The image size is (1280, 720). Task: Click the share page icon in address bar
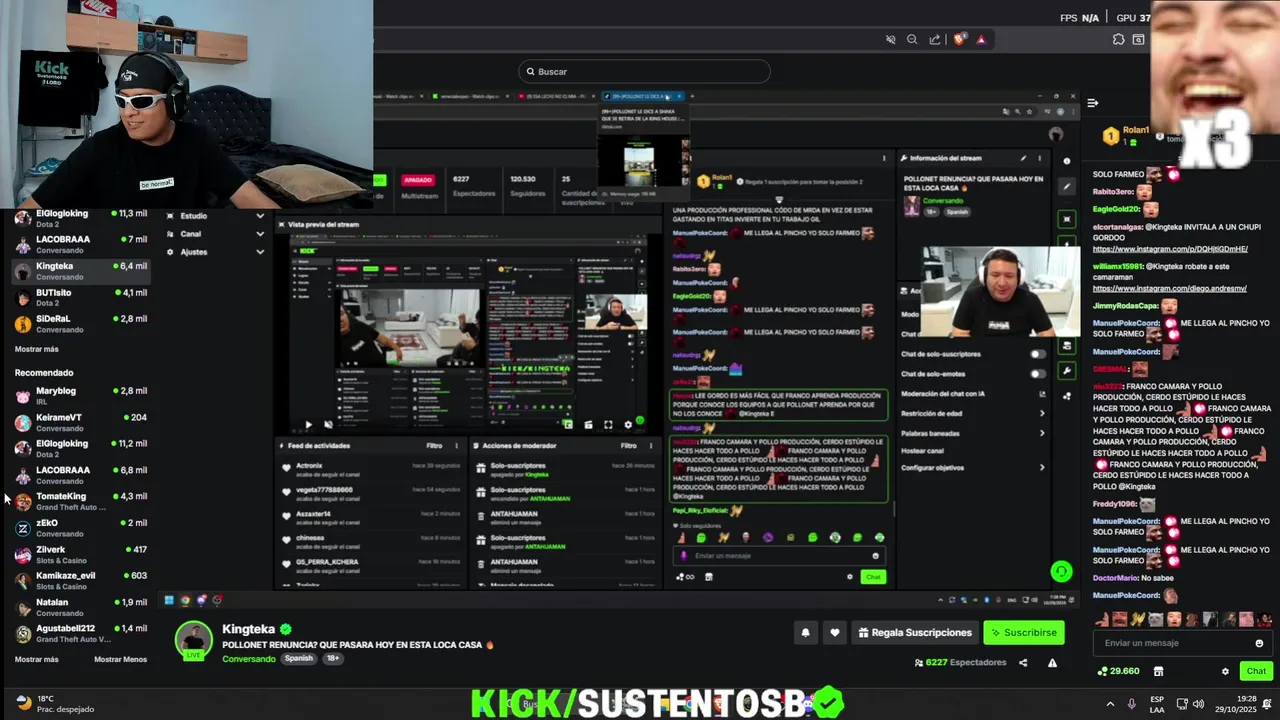935,39
